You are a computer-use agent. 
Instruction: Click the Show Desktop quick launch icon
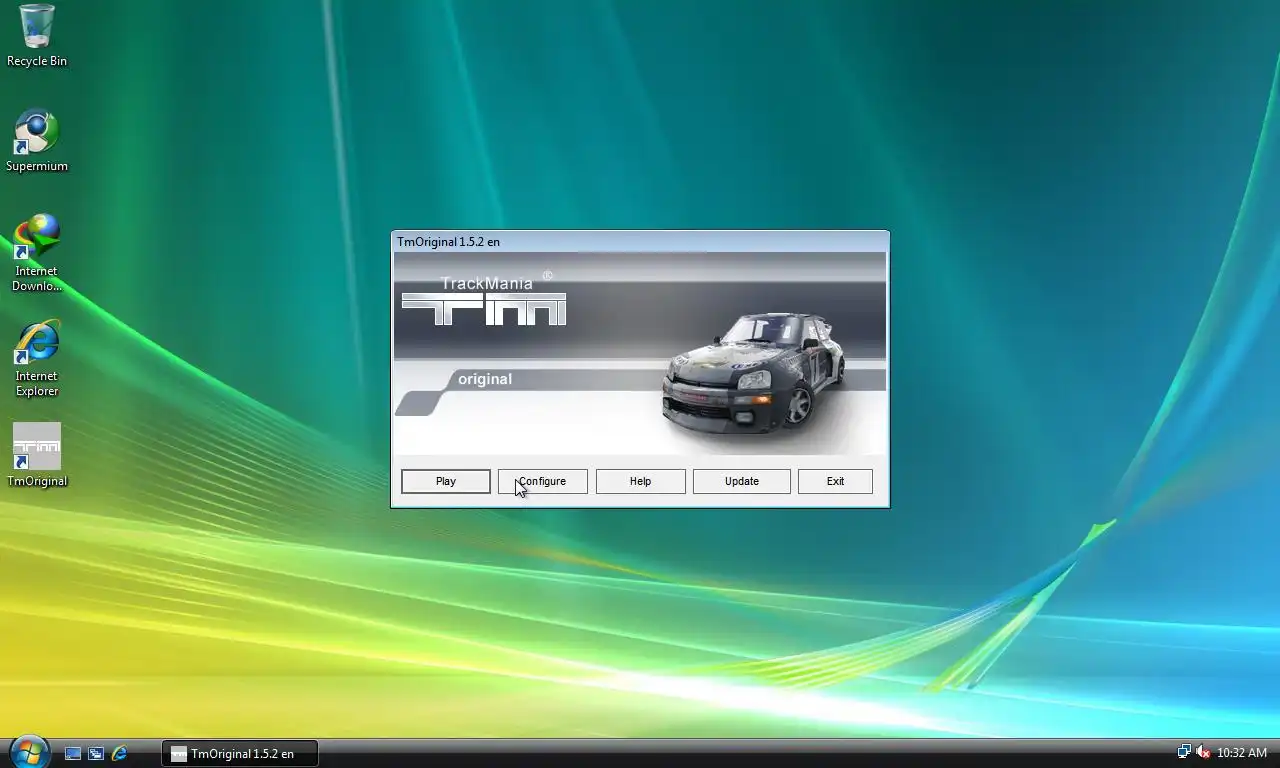coord(73,753)
